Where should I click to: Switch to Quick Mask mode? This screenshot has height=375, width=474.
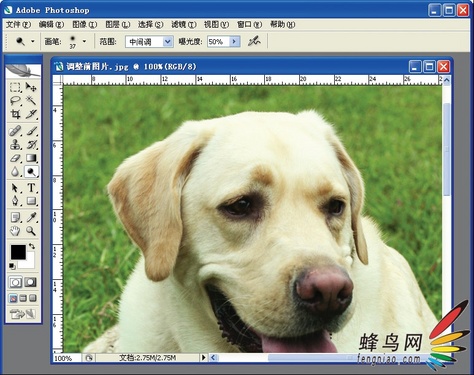[31, 282]
